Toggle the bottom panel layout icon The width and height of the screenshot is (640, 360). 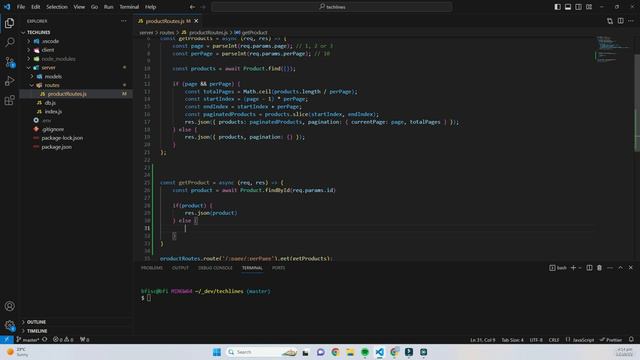tap(568, 7)
